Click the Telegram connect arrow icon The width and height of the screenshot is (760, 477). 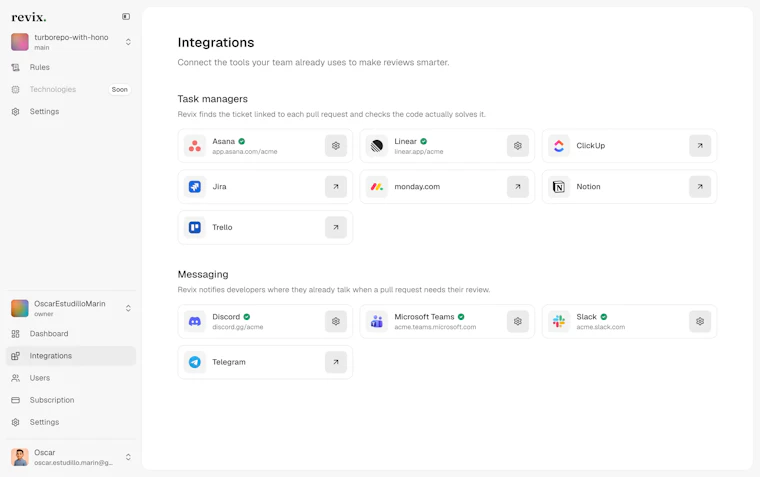click(x=335, y=362)
